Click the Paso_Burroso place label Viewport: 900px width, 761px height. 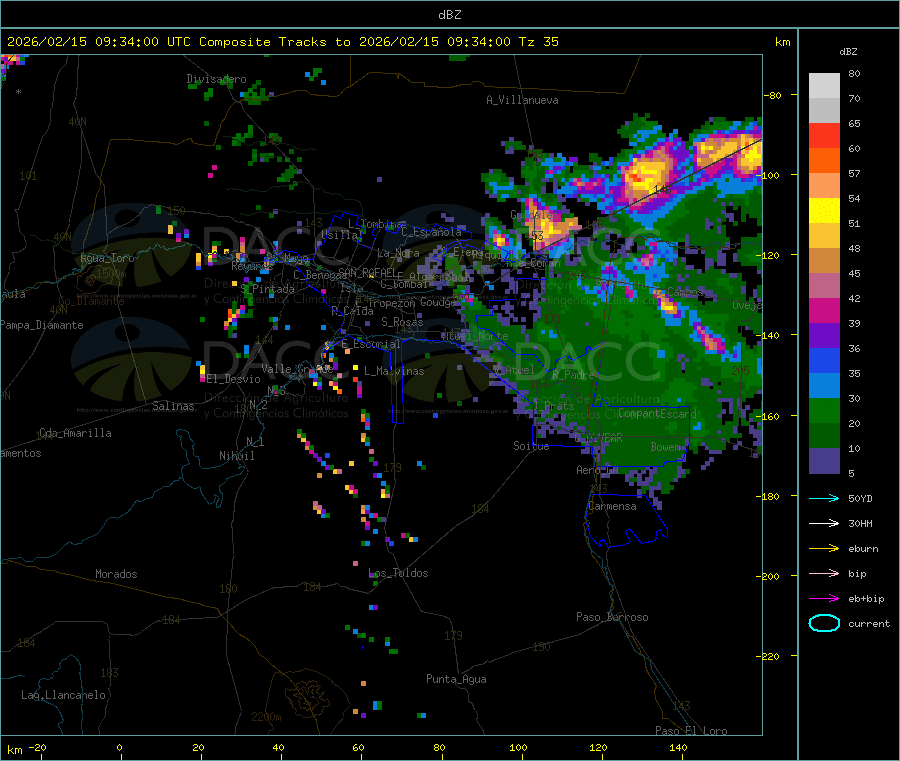pyautogui.click(x=612, y=617)
